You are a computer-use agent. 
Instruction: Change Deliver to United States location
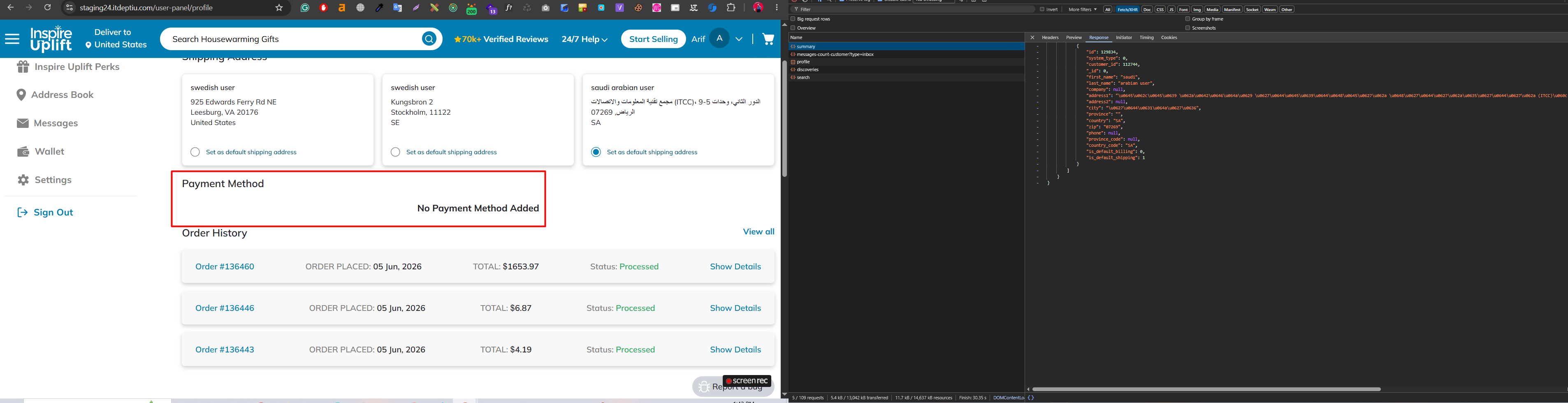point(116,39)
